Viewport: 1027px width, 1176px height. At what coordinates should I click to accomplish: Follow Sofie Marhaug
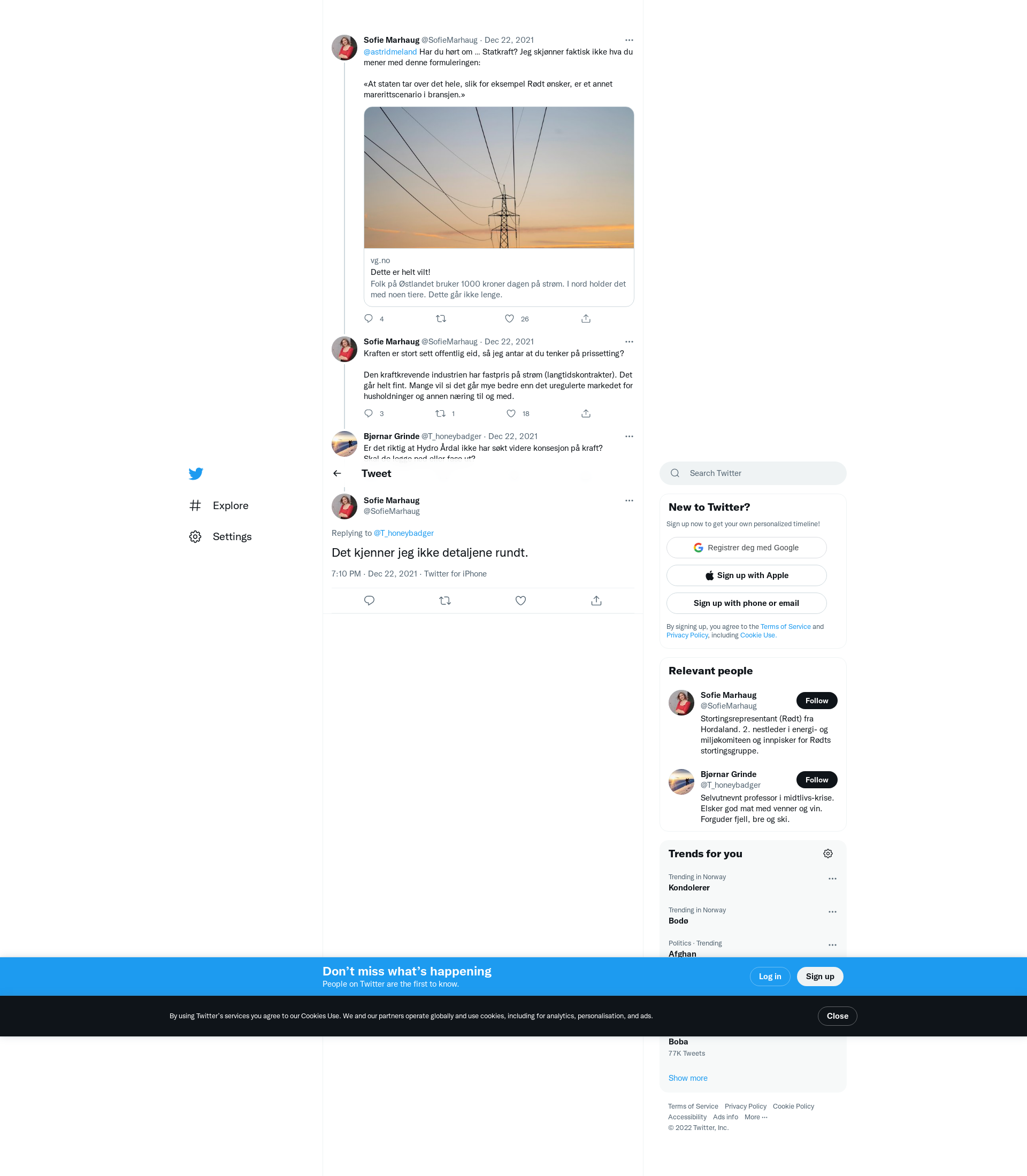pyautogui.click(x=816, y=701)
